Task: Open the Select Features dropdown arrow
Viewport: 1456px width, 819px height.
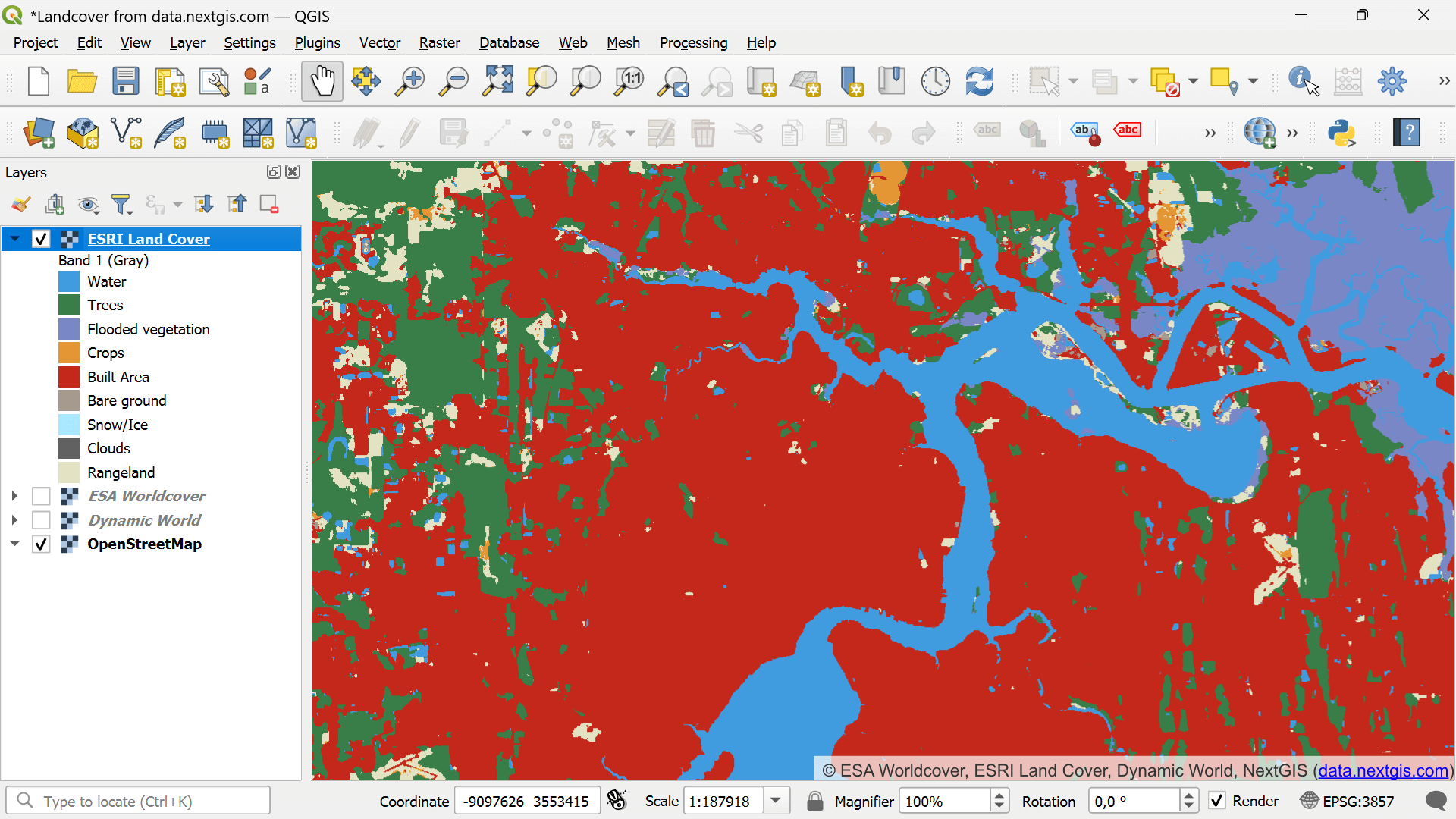Action: (x=1073, y=81)
